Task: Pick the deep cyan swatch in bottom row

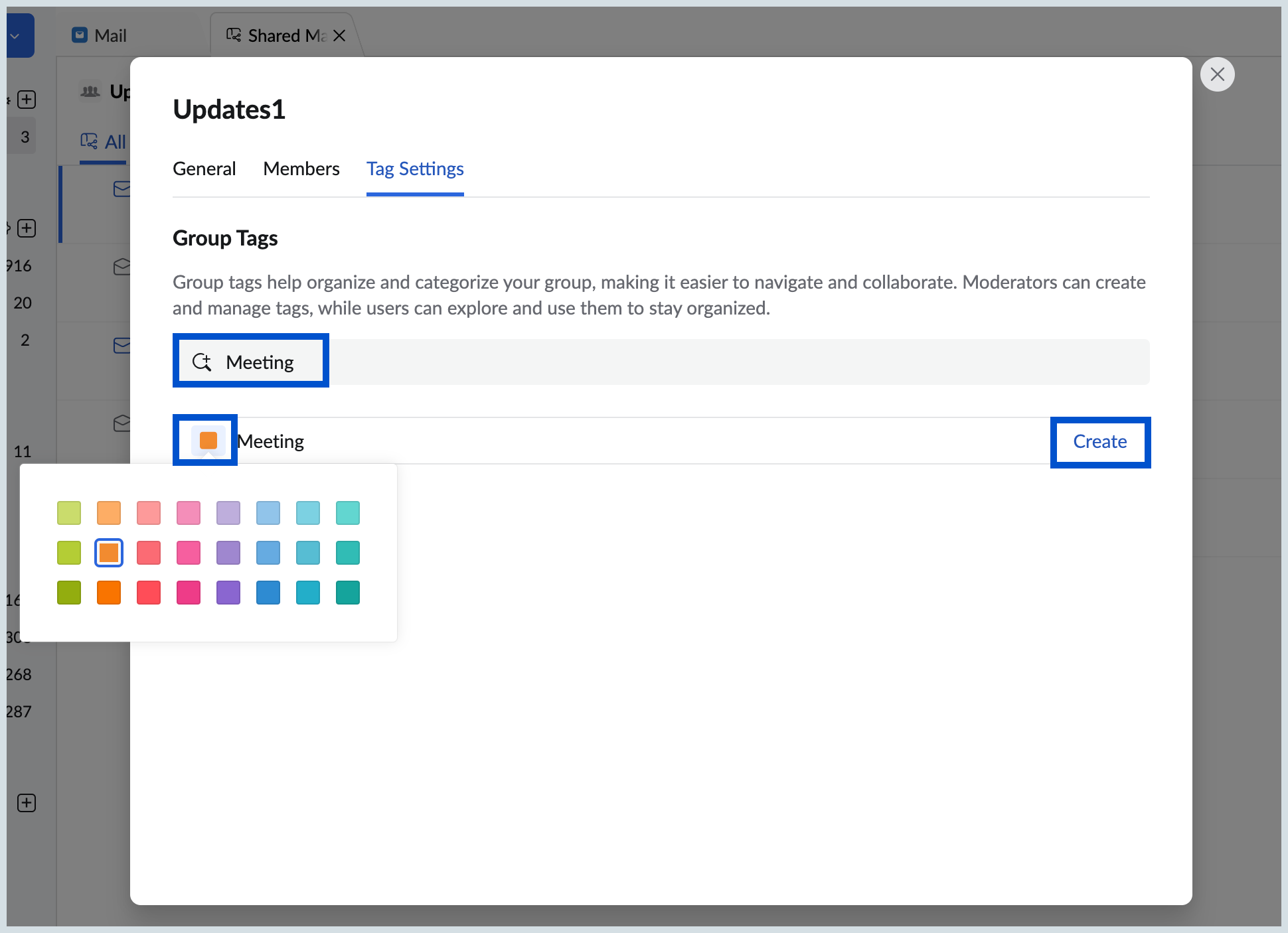Action: coord(308,593)
